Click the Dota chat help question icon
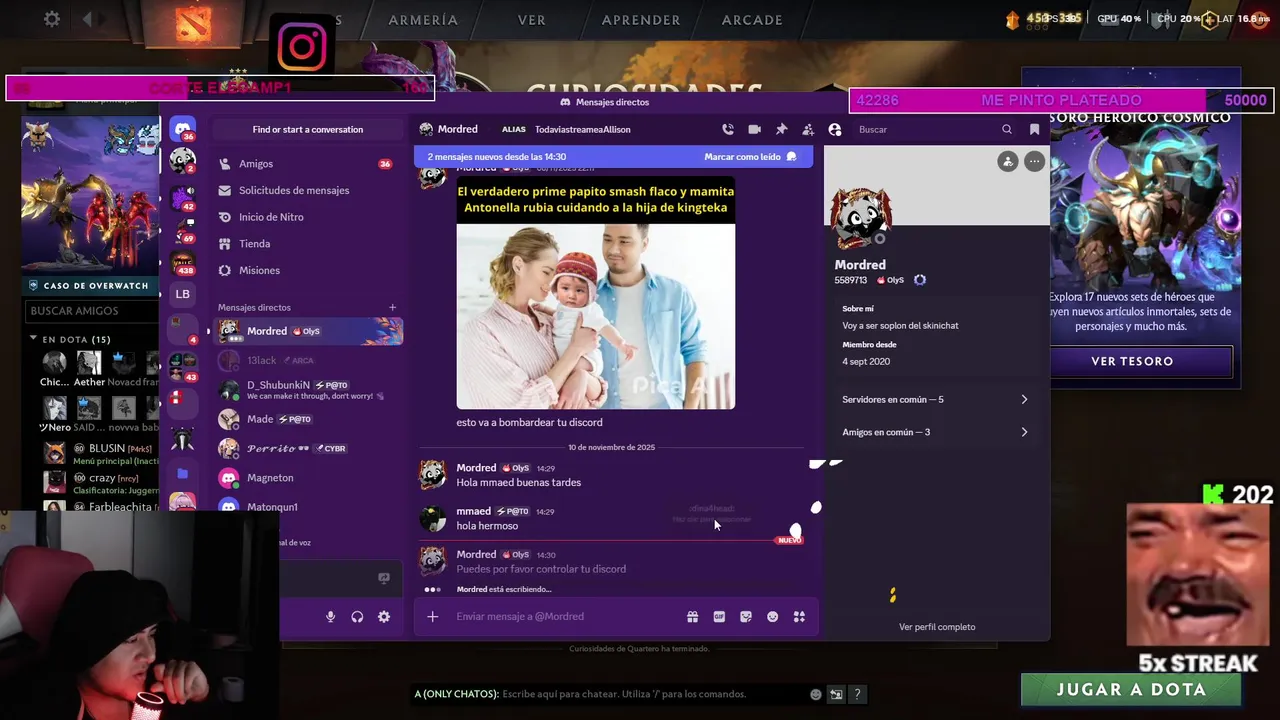This screenshot has width=1280, height=720. tap(857, 694)
